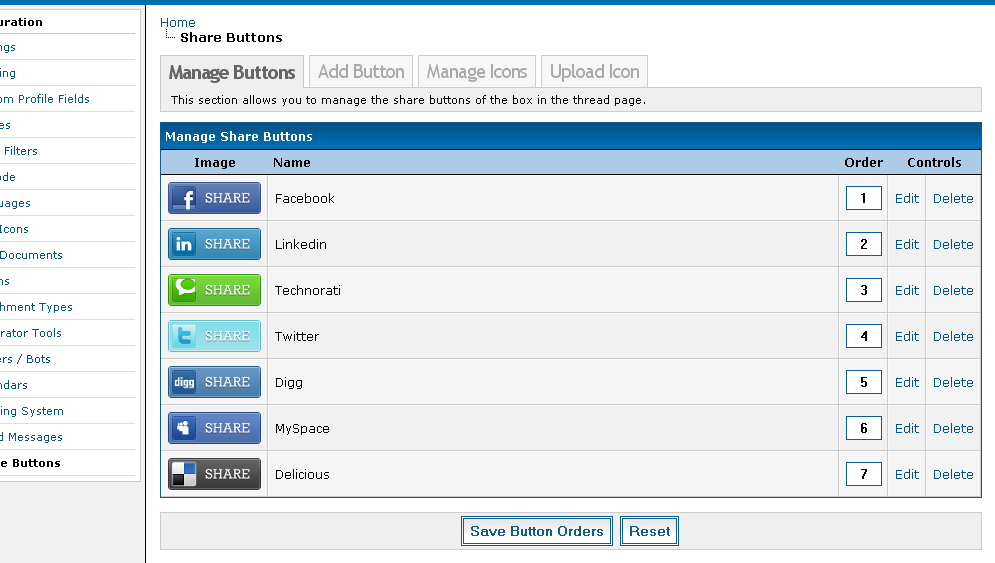Click the Linkedin share button image
The image size is (995, 563).
214,244
